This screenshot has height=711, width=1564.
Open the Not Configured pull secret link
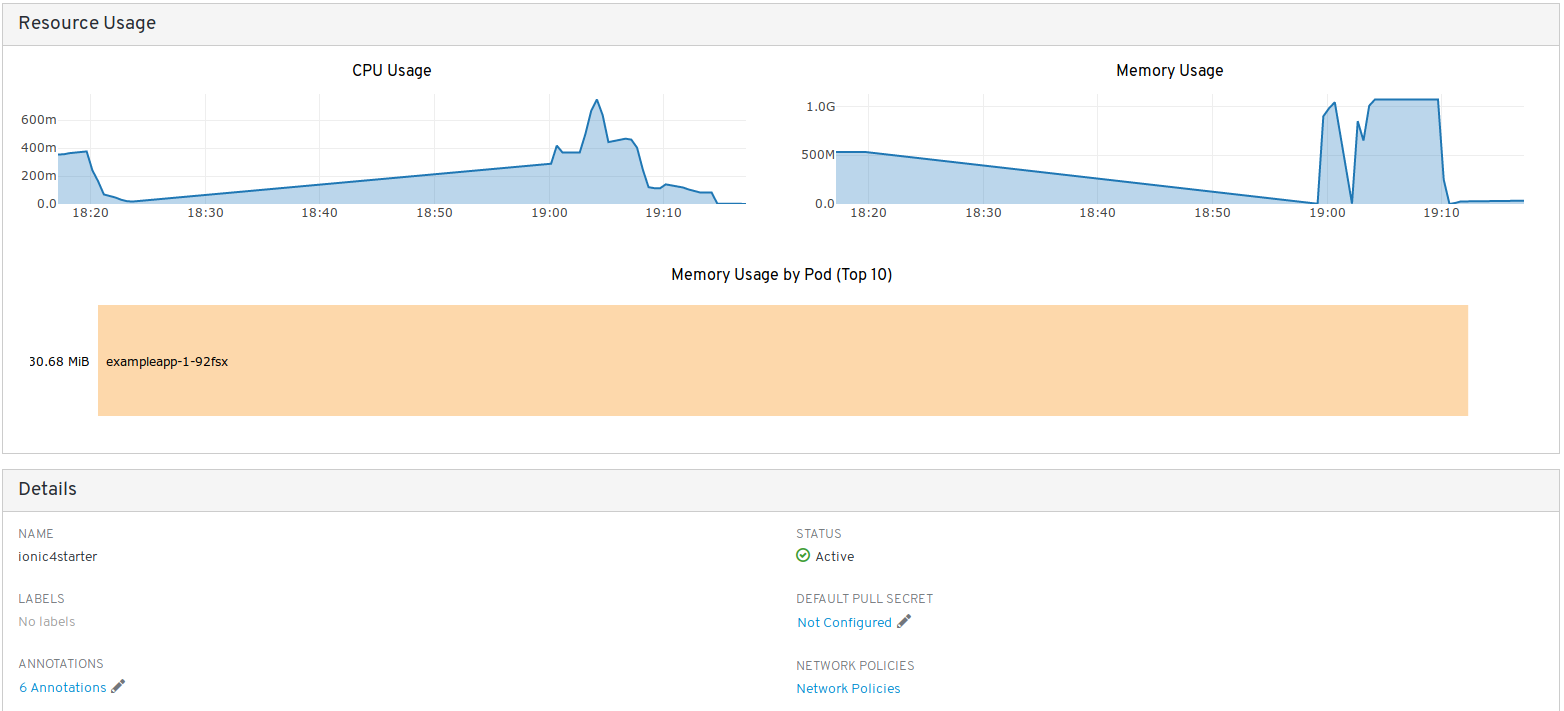844,623
